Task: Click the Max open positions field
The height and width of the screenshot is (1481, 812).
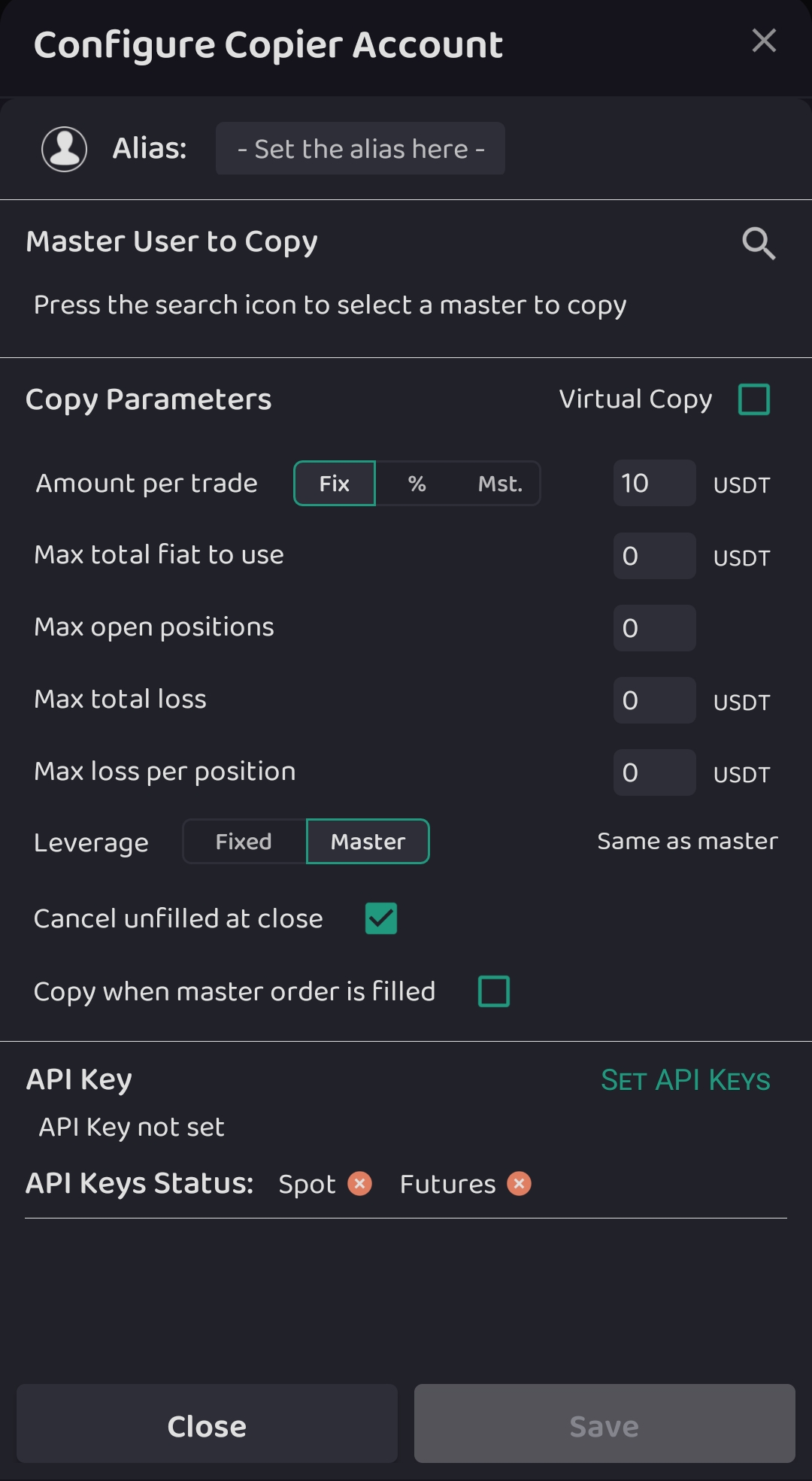Action: pyautogui.click(x=653, y=628)
